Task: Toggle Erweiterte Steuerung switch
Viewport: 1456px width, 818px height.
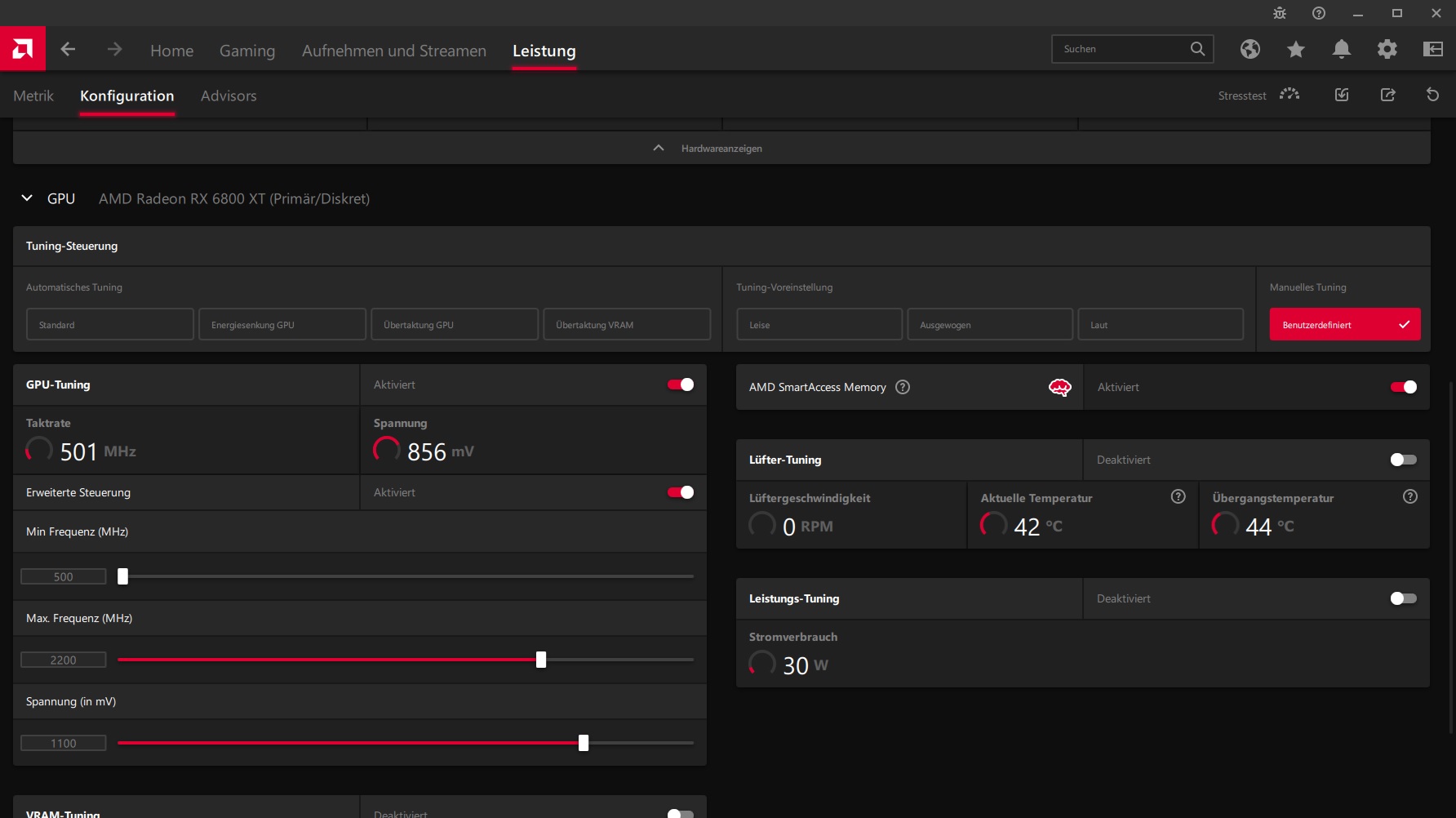Action: [680, 492]
